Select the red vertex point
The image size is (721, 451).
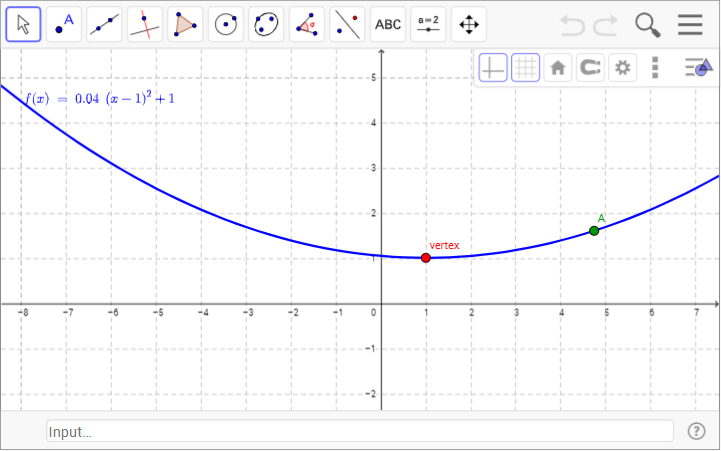pyautogui.click(x=426, y=258)
